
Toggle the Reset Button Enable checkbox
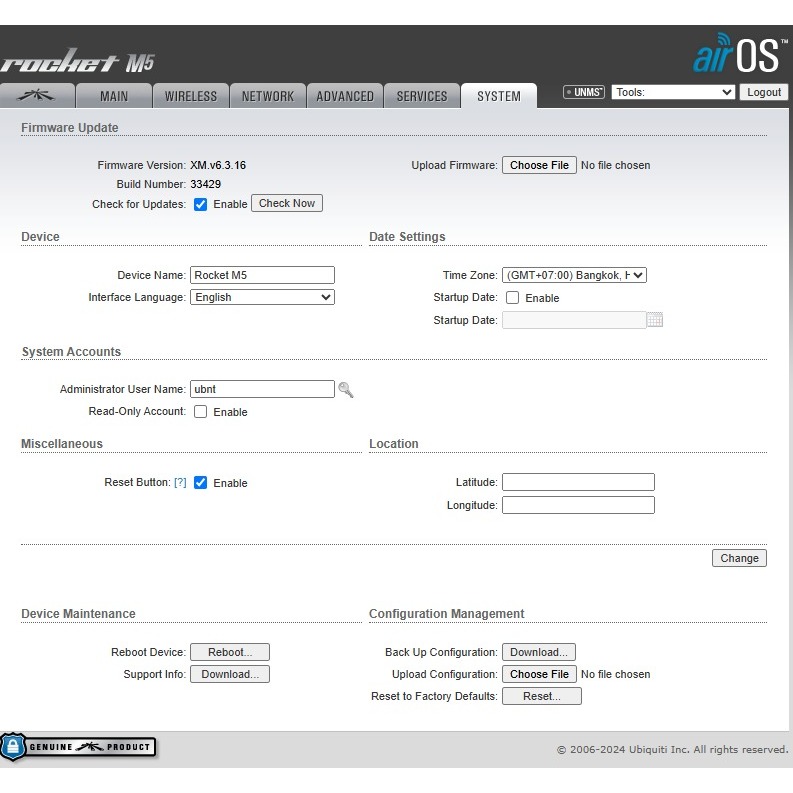[x=201, y=483]
